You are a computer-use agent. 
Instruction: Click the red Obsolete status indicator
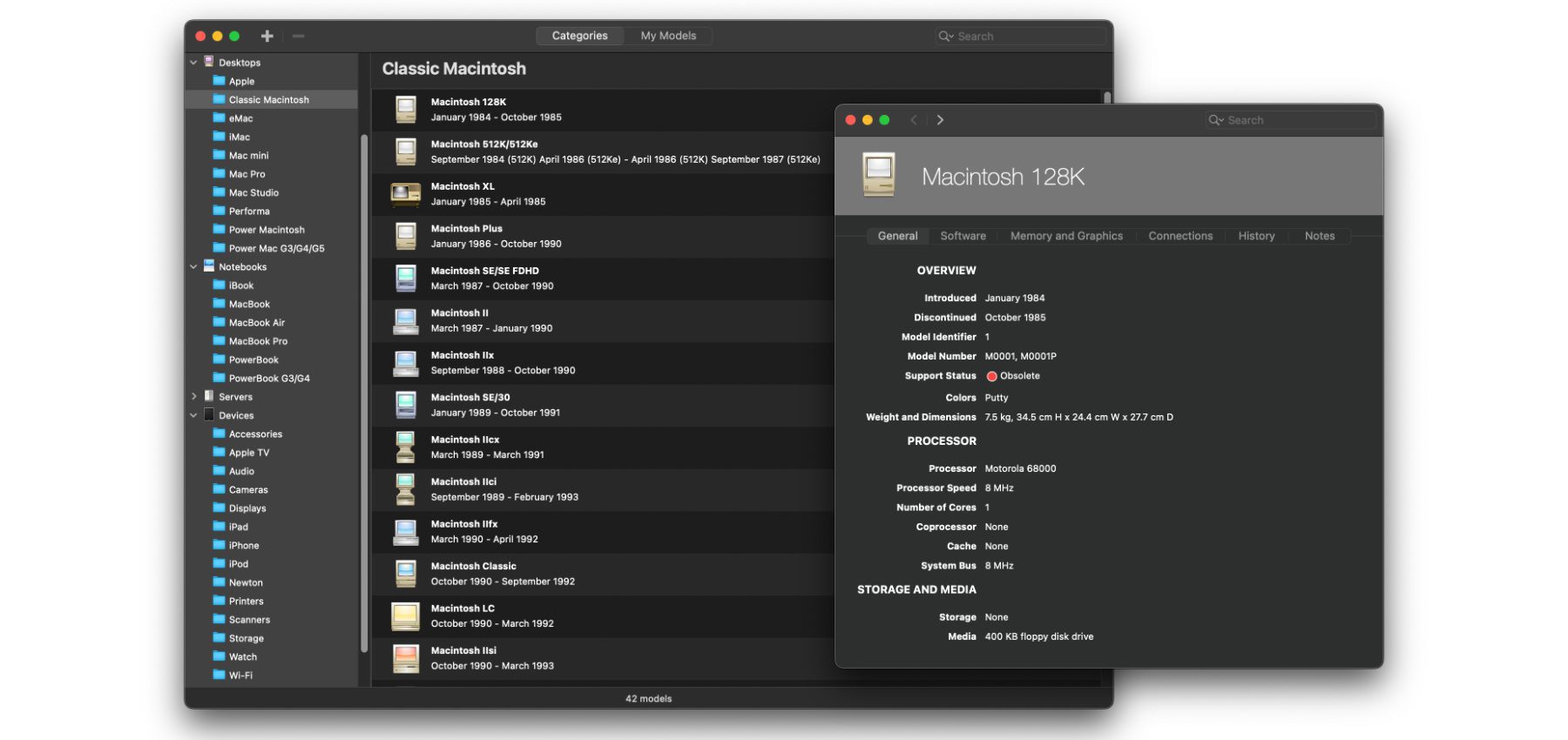(991, 376)
